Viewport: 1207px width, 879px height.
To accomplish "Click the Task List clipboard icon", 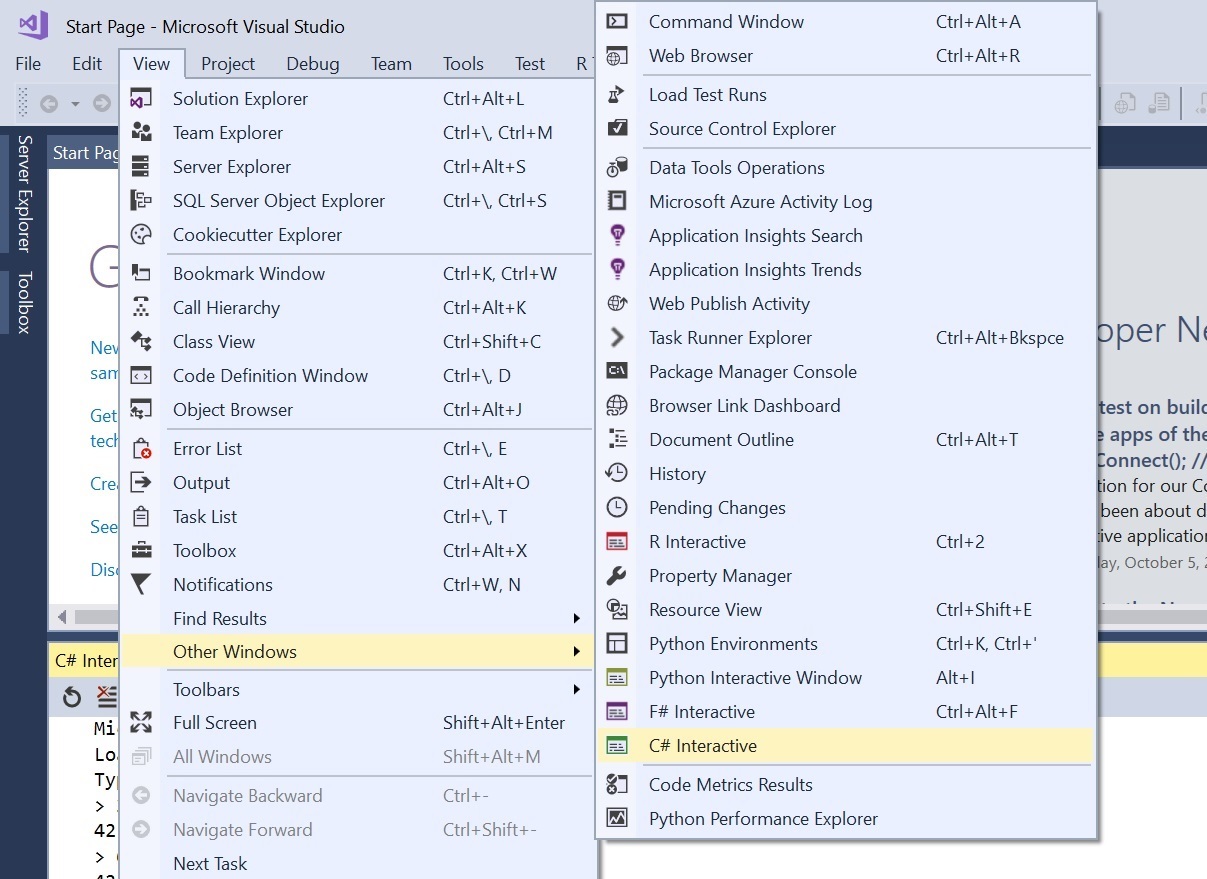I will pyautogui.click(x=141, y=517).
